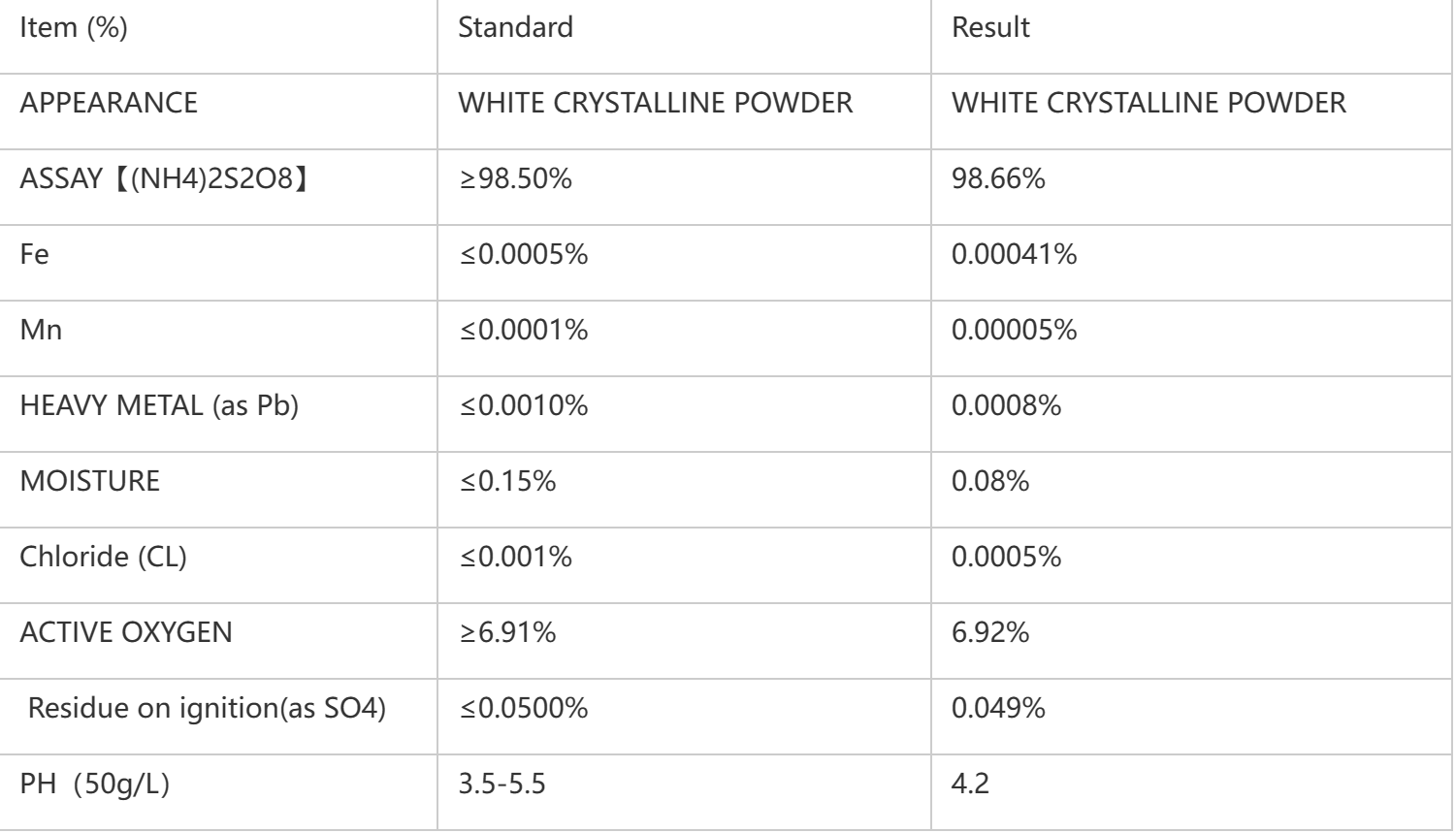The height and width of the screenshot is (833, 1456).
Task: Click the active oxygen result 6.92%
Action: point(989,632)
